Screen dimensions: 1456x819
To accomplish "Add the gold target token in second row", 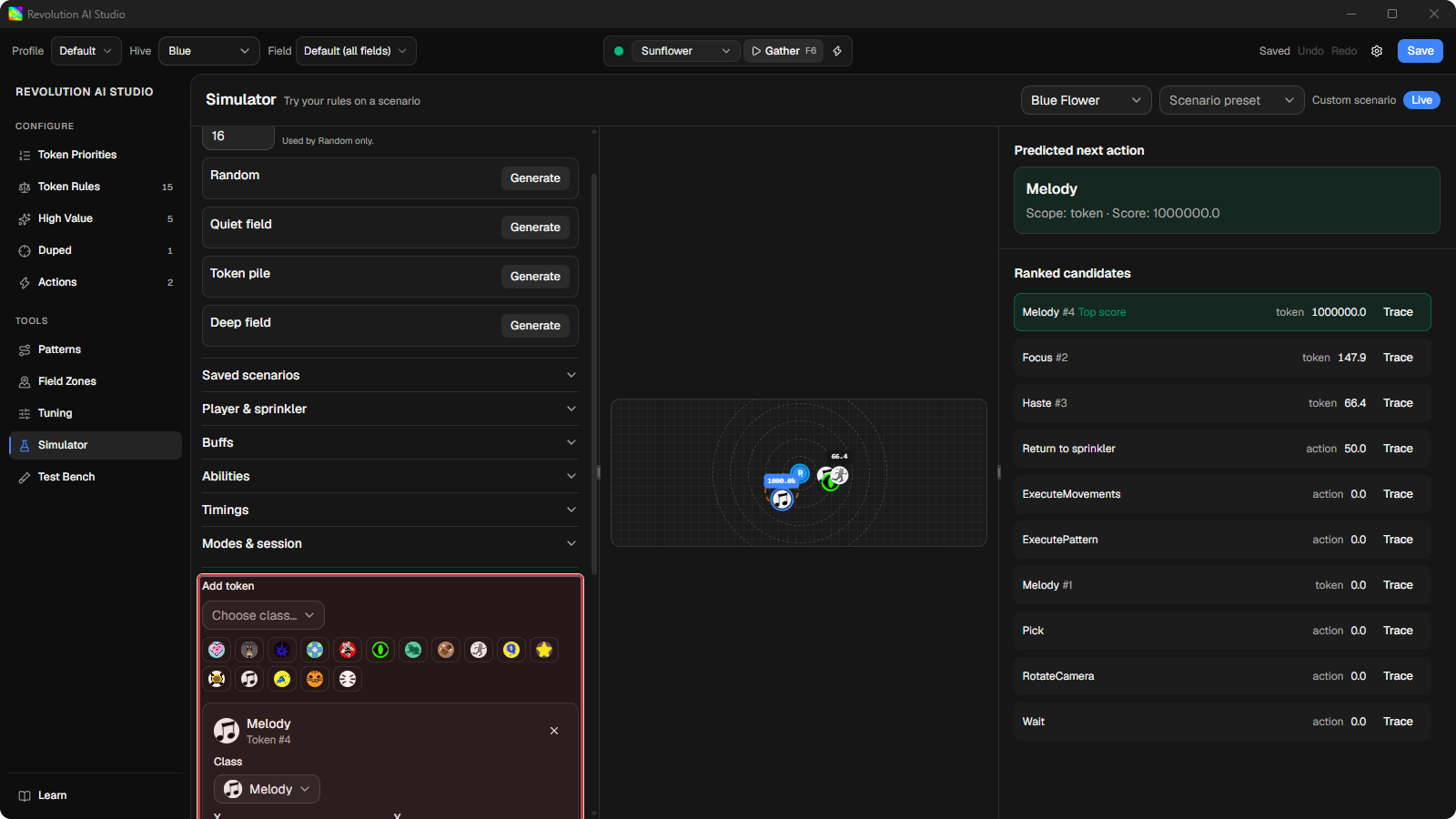I will [x=217, y=679].
